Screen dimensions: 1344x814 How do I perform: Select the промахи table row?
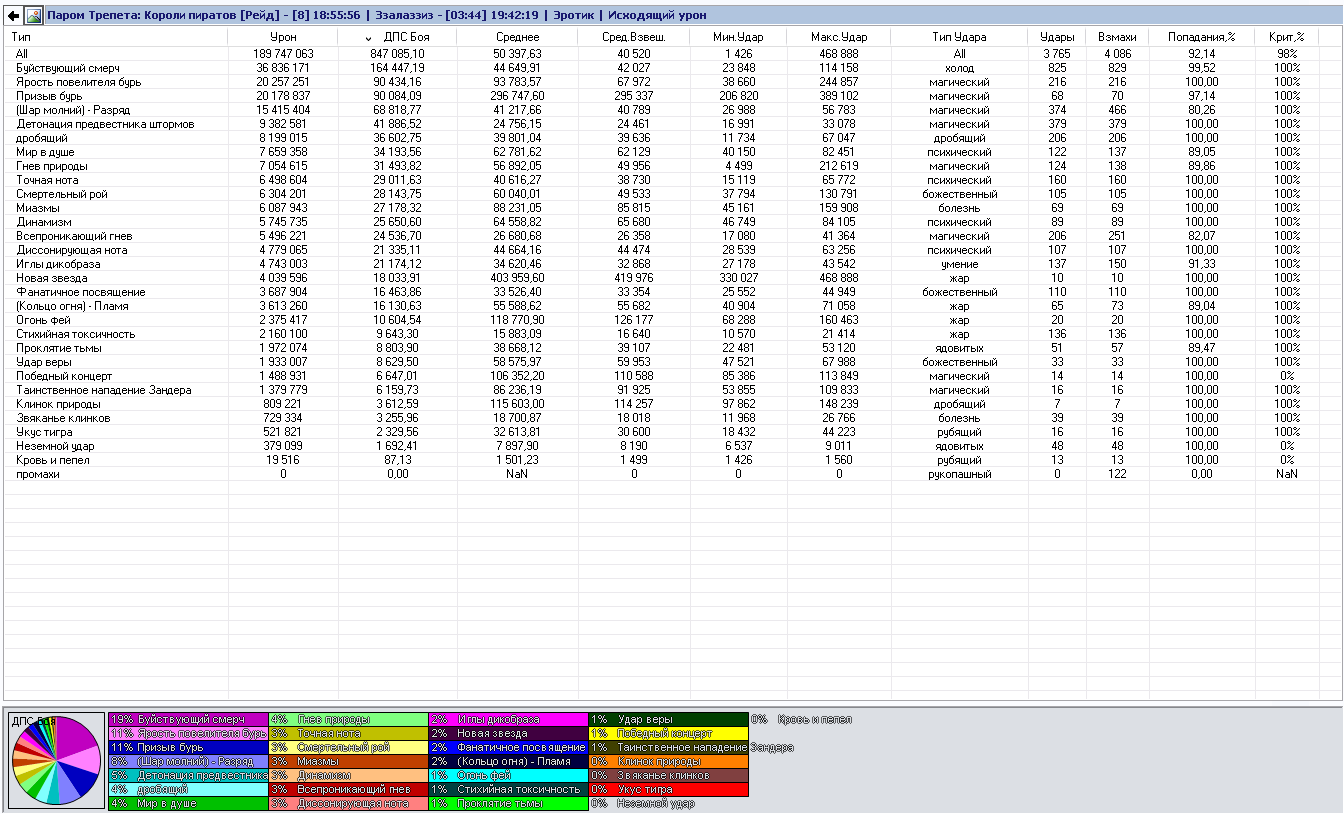tap(672, 474)
